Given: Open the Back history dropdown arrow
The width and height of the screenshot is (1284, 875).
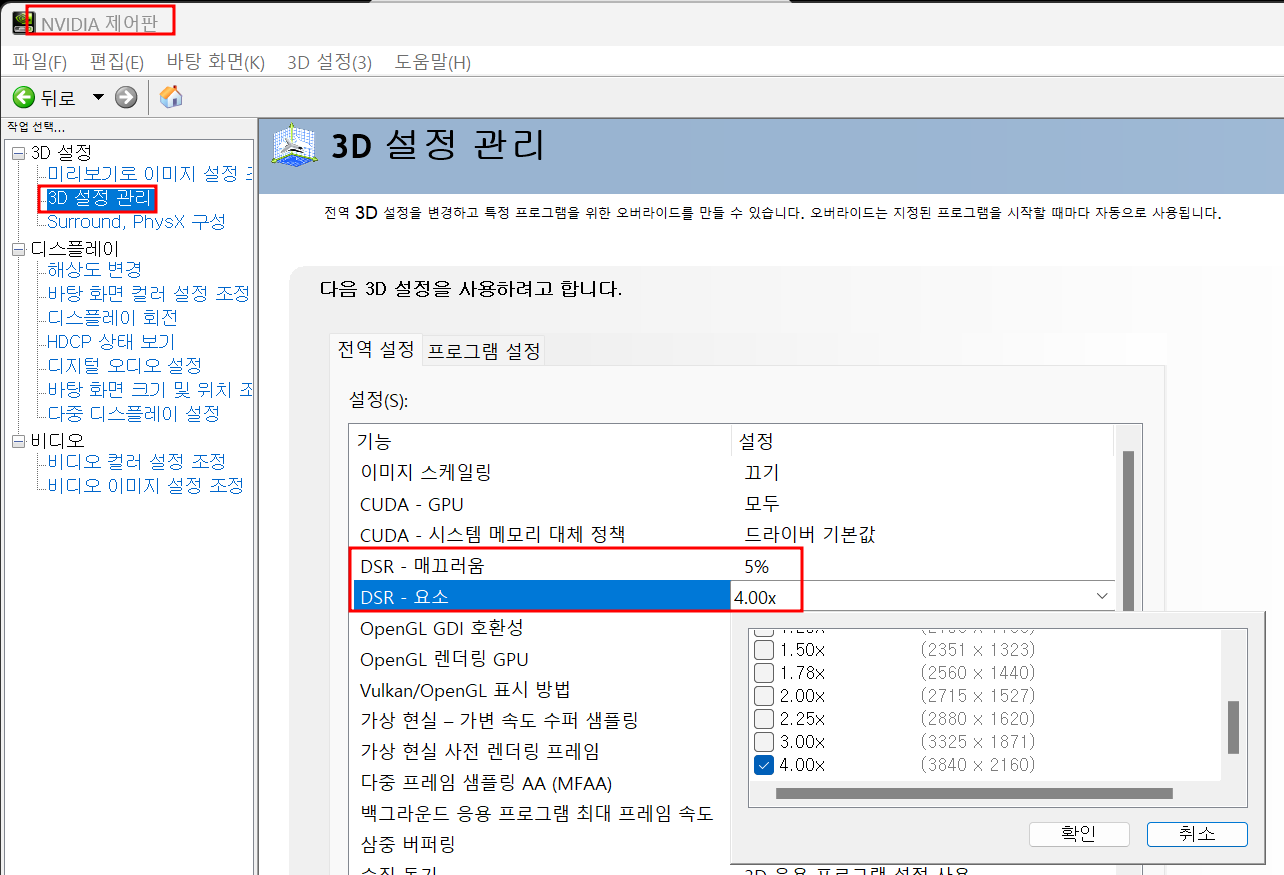Looking at the screenshot, I should (x=98, y=97).
